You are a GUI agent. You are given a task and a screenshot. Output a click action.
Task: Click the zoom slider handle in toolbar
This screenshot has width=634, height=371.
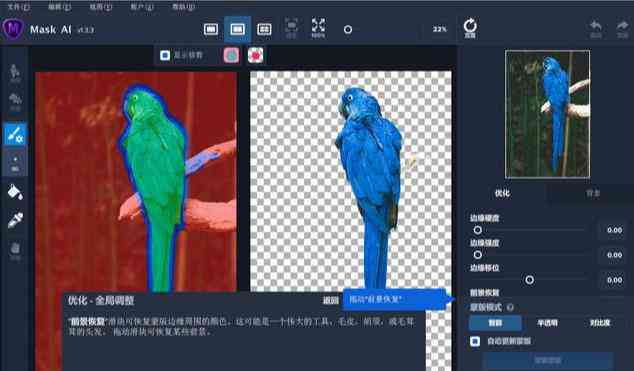[348, 30]
